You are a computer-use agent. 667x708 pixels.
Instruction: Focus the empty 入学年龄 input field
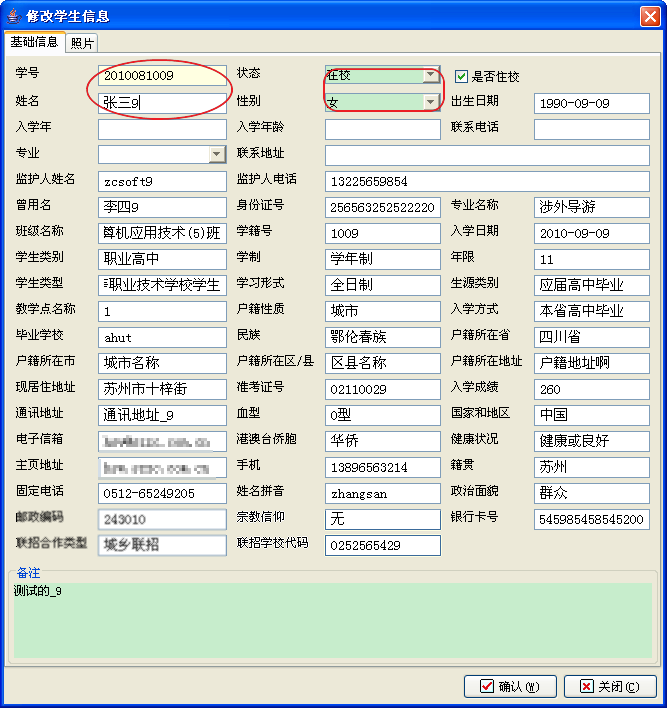tap(382, 129)
